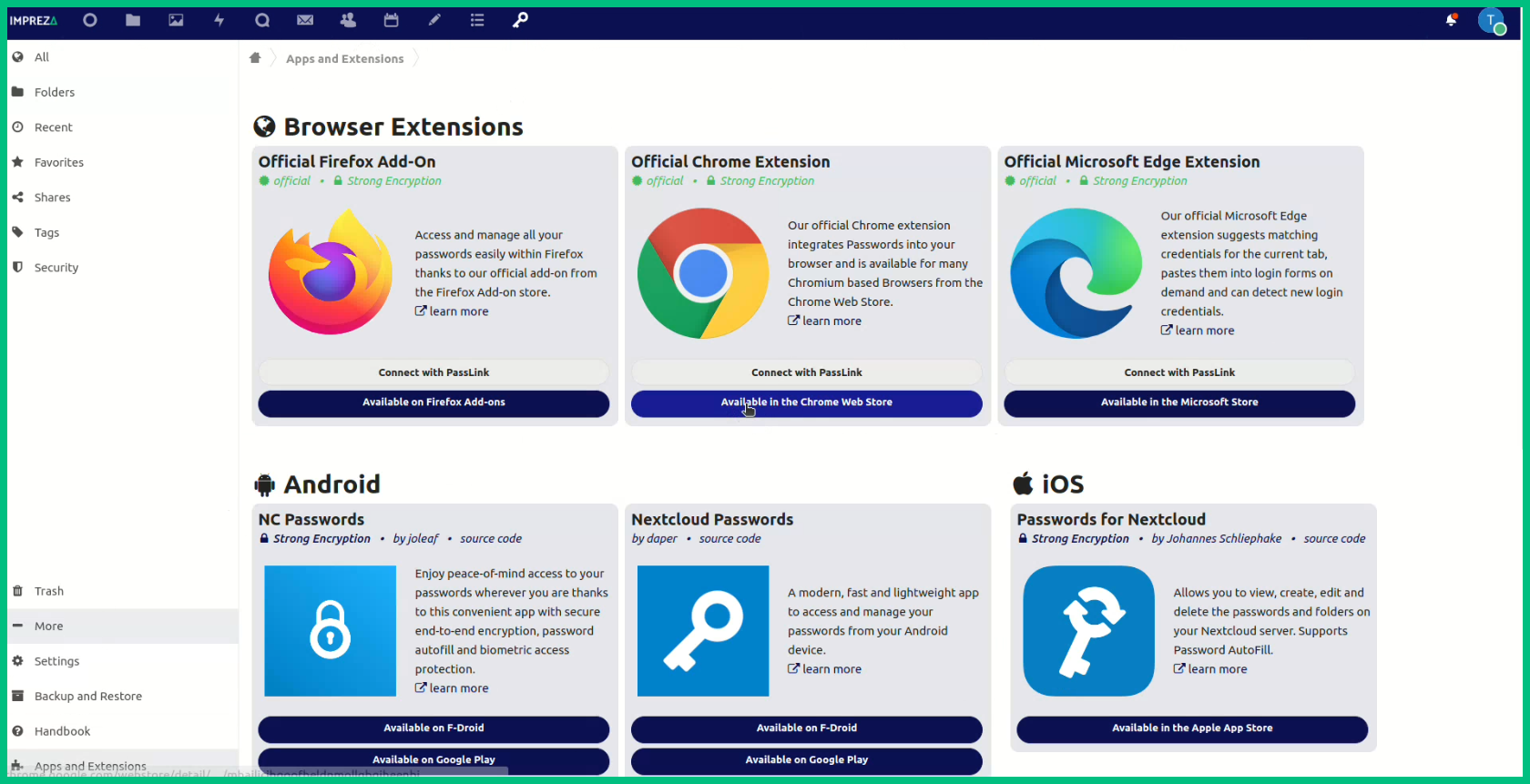
Task: Open Security in the sidebar
Action: click(x=56, y=268)
